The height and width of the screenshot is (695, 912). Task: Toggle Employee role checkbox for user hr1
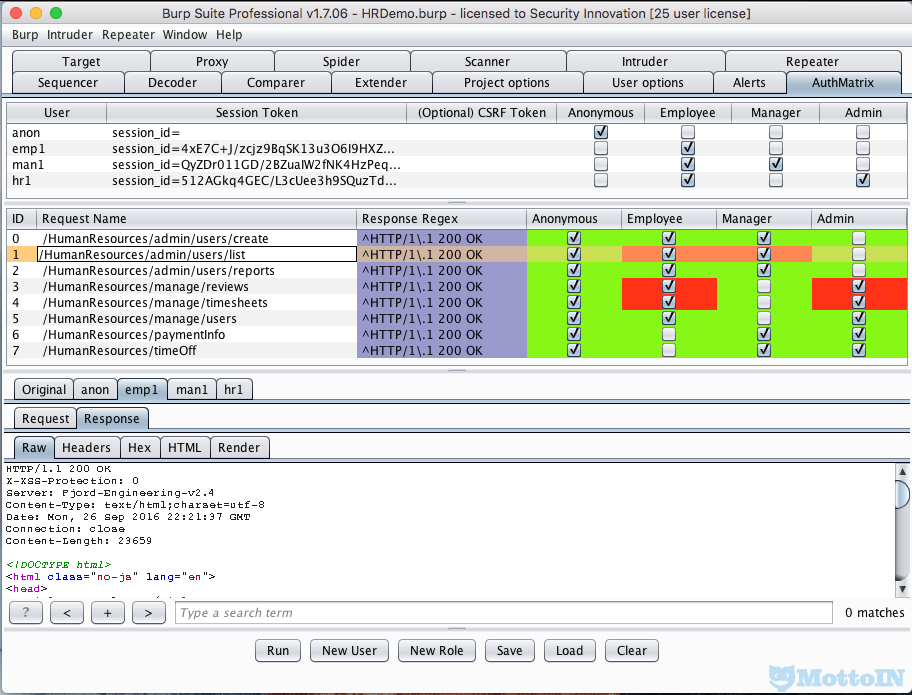tap(688, 180)
